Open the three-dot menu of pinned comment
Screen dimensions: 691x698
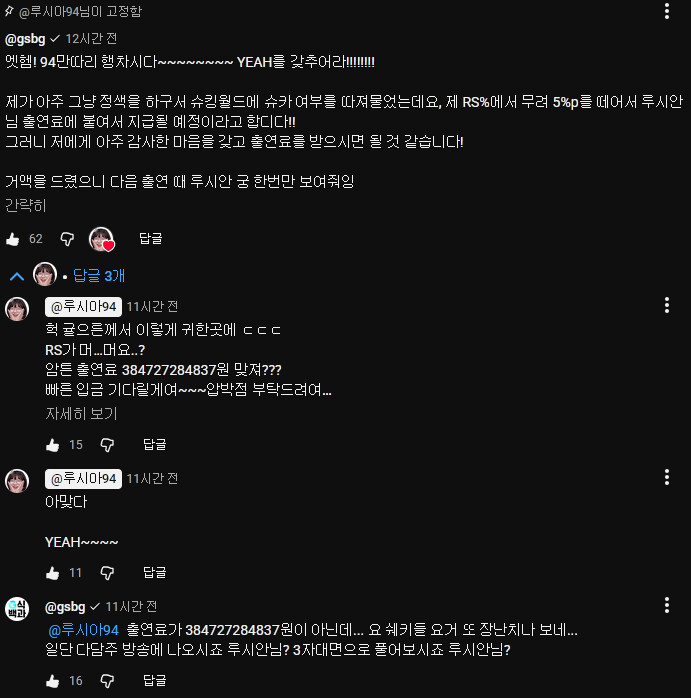667,11
